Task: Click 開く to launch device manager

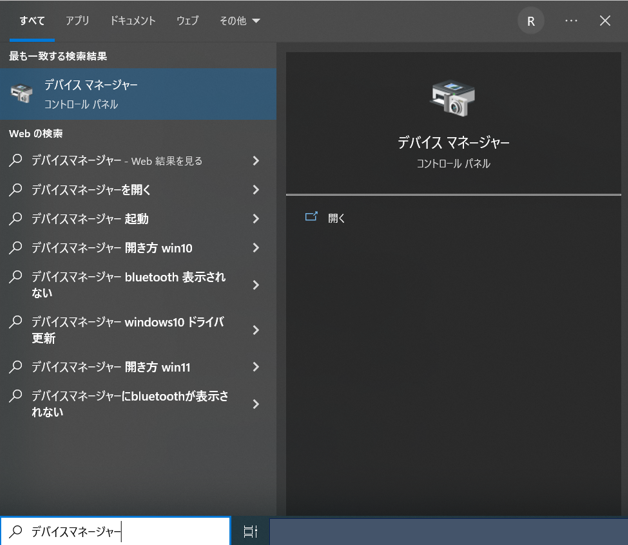Action: pyautogui.click(x=336, y=218)
